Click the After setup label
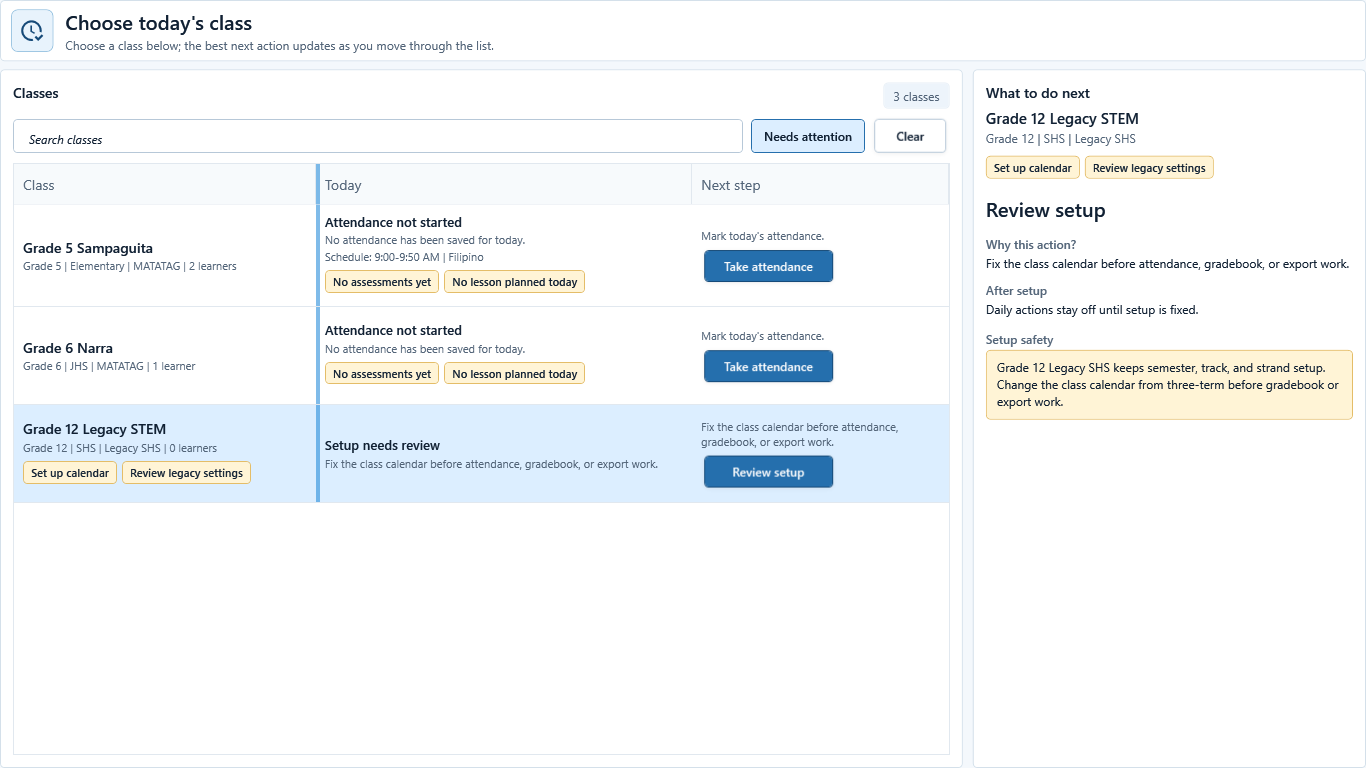 click(1016, 291)
